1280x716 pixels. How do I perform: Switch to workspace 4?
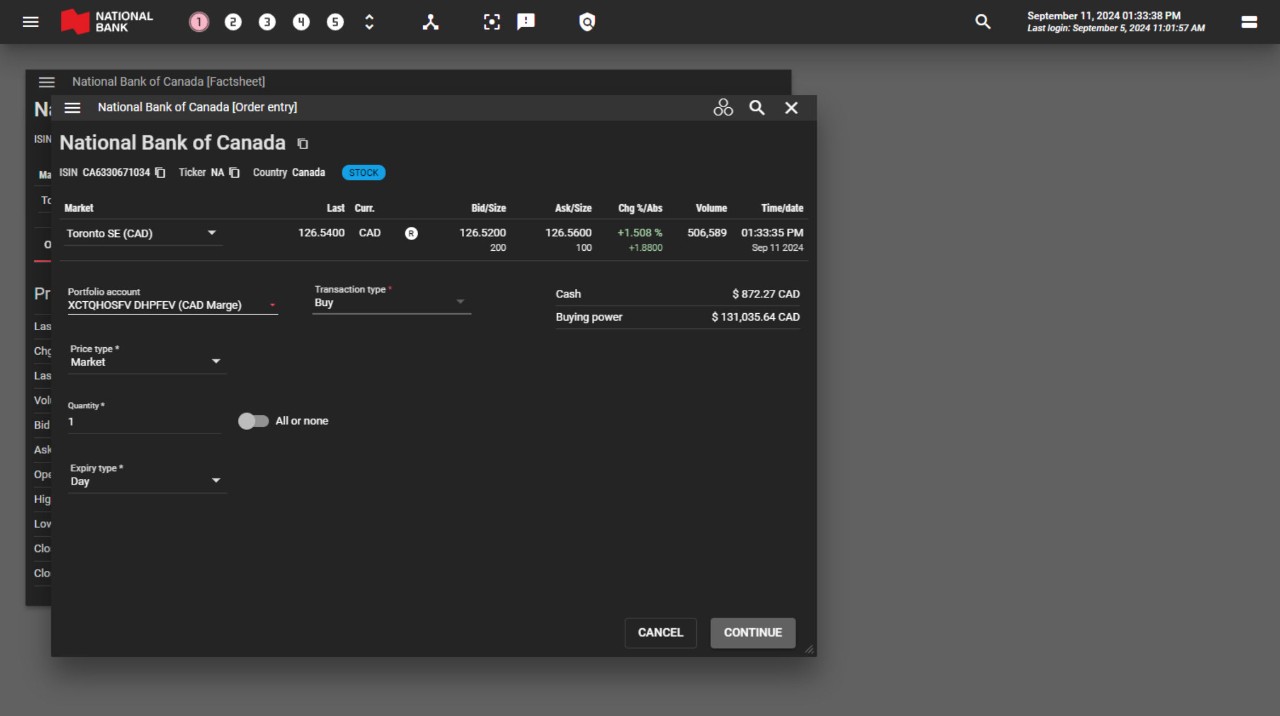tap(301, 22)
